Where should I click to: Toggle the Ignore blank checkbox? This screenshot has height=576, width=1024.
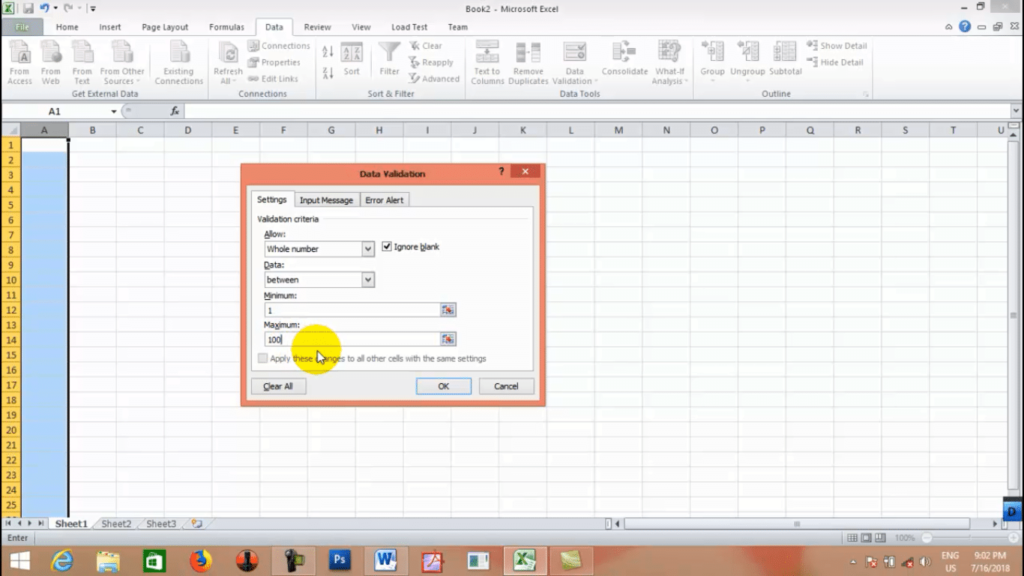[x=387, y=246]
